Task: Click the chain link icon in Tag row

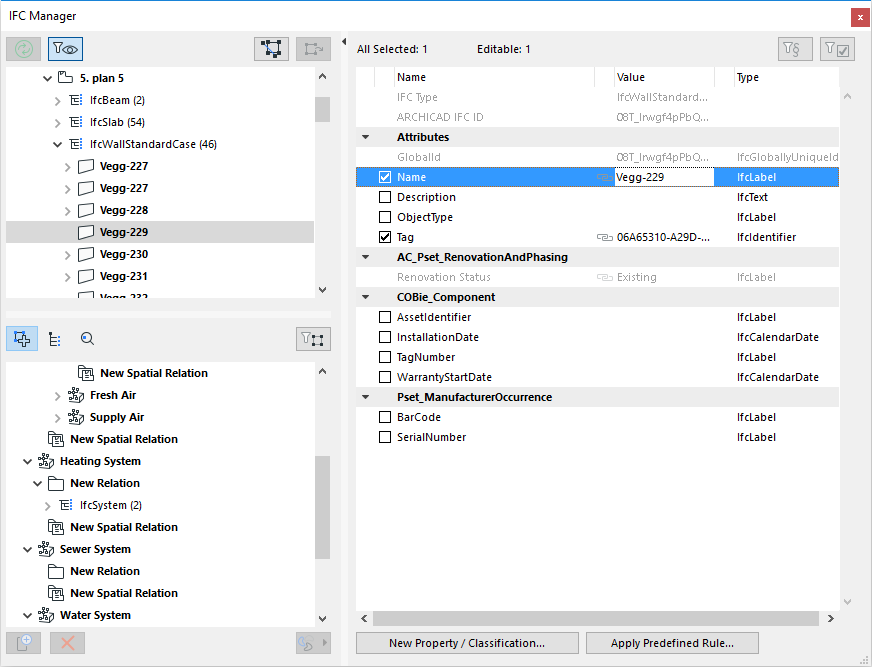Action: pyautogui.click(x=605, y=238)
